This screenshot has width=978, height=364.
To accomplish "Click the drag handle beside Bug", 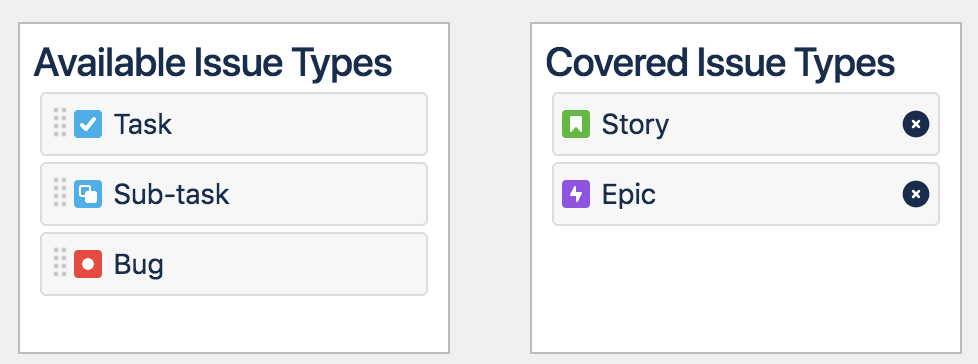I will pos(60,262).
